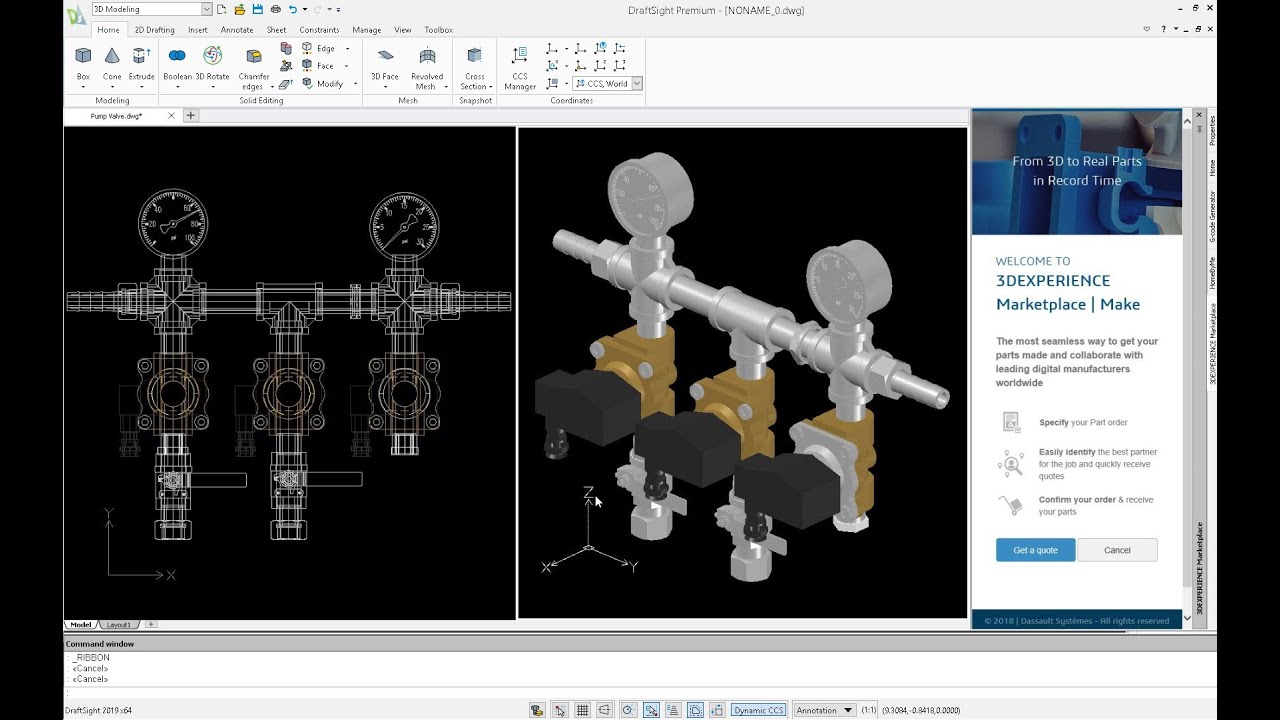Add a new drawing tab with plus button
The height and width of the screenshot is (720, 1280).
[x=190, y=116]
